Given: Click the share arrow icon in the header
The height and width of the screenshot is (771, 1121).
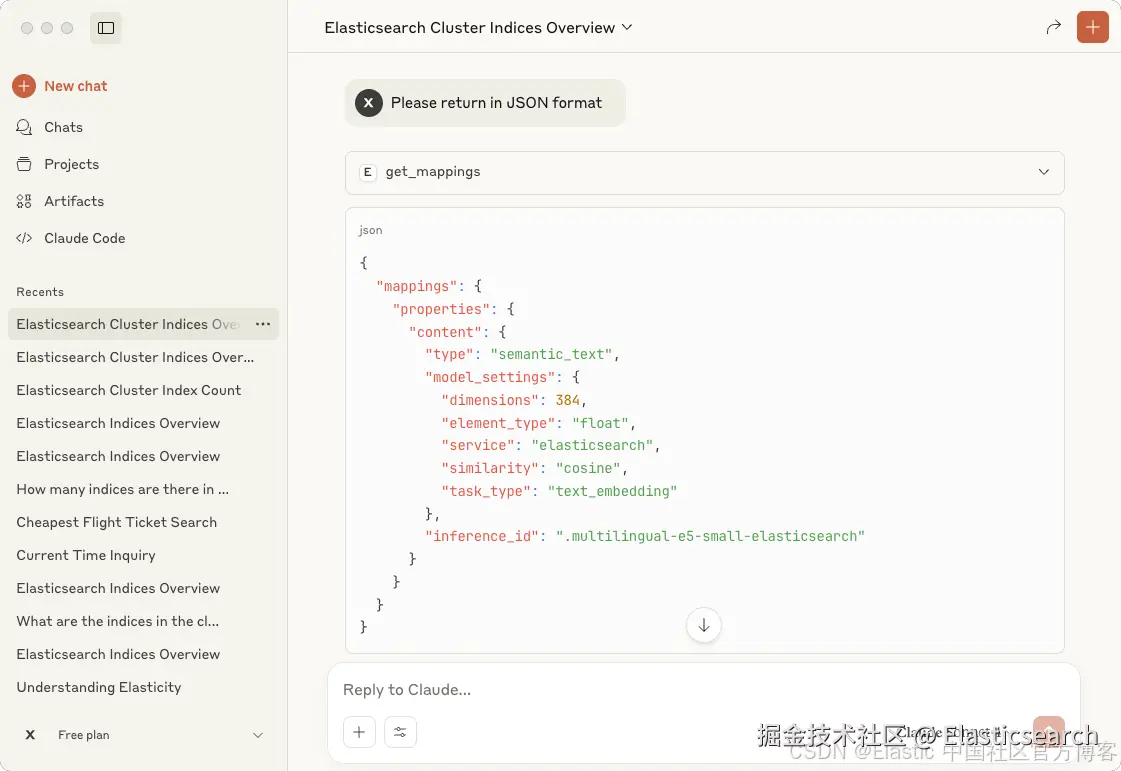Looking at the screenshot, I should click(1053, 28).
